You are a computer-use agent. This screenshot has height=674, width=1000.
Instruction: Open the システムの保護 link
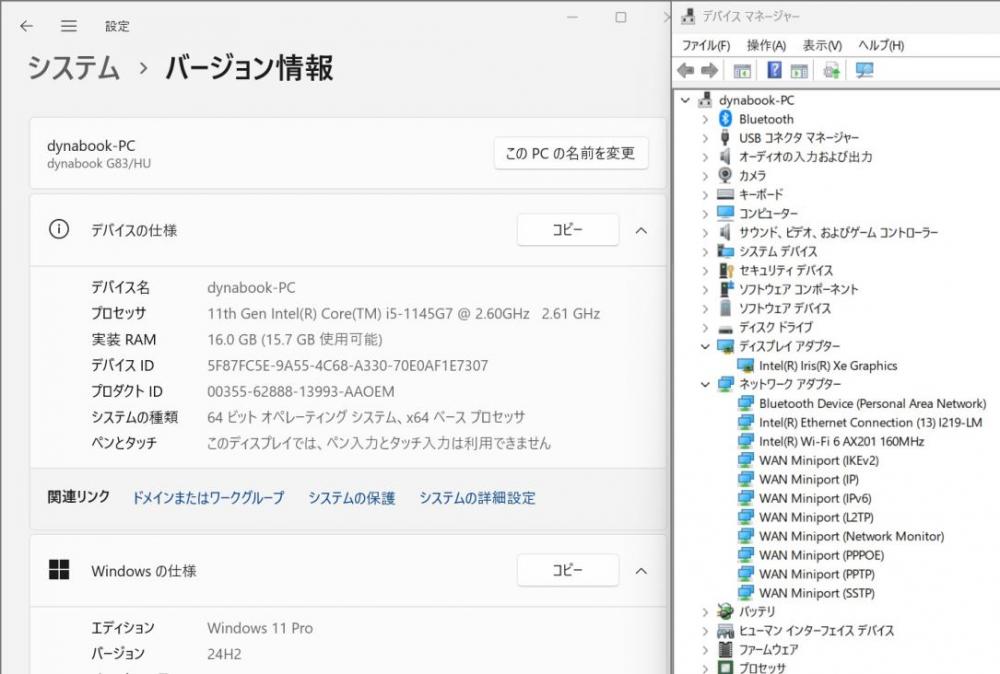pos(351,497)
